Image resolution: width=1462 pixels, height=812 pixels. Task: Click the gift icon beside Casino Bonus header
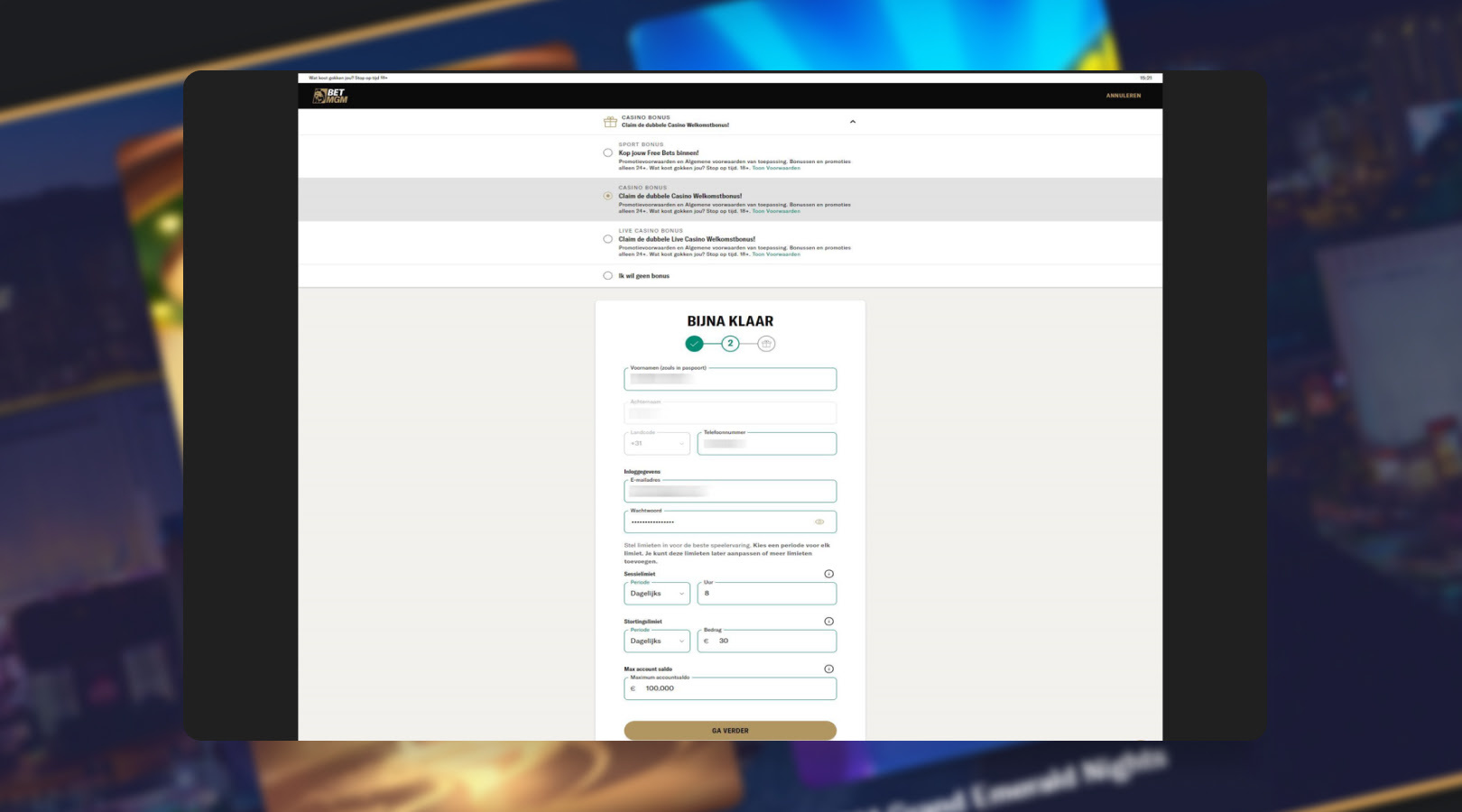point(610,122)
